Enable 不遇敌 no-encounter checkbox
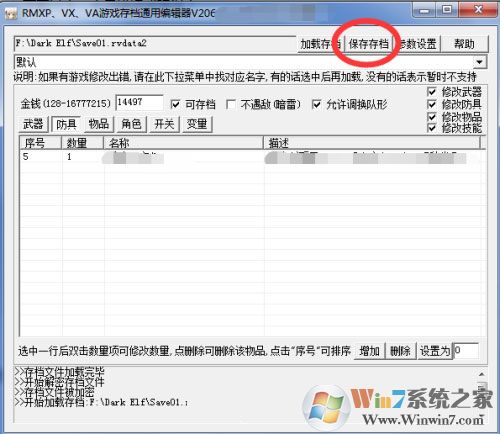 coord(231,105)
